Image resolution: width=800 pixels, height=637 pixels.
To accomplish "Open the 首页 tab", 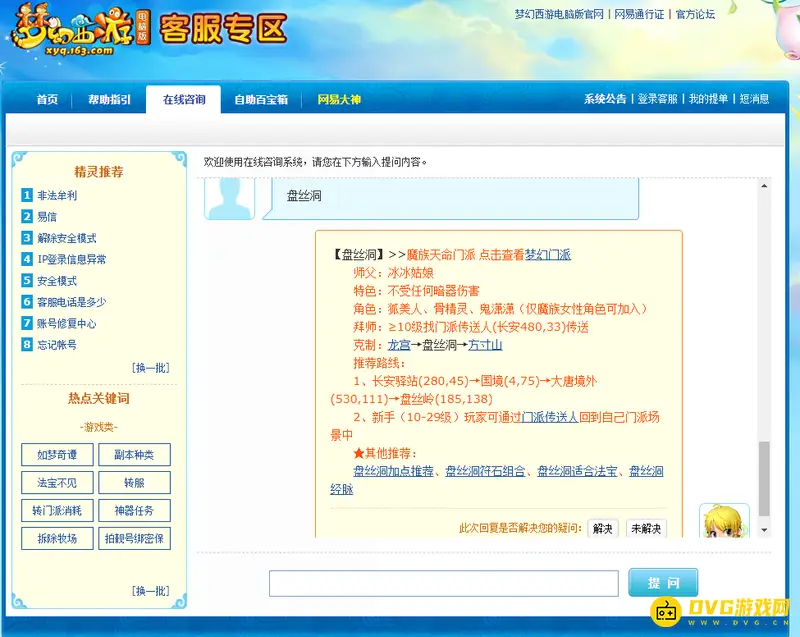I will [x=47, y=99].
